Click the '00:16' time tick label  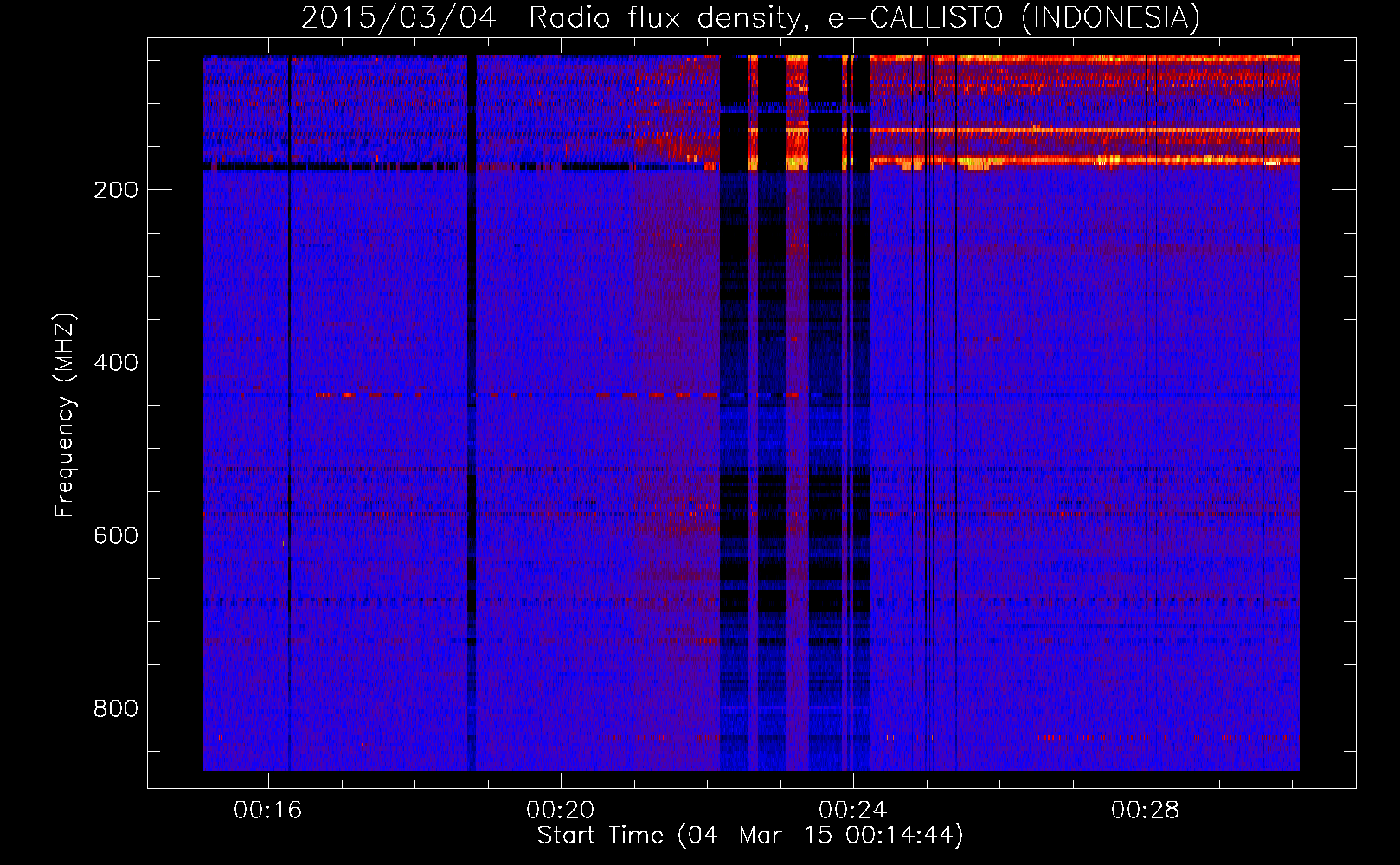[267, 811]
